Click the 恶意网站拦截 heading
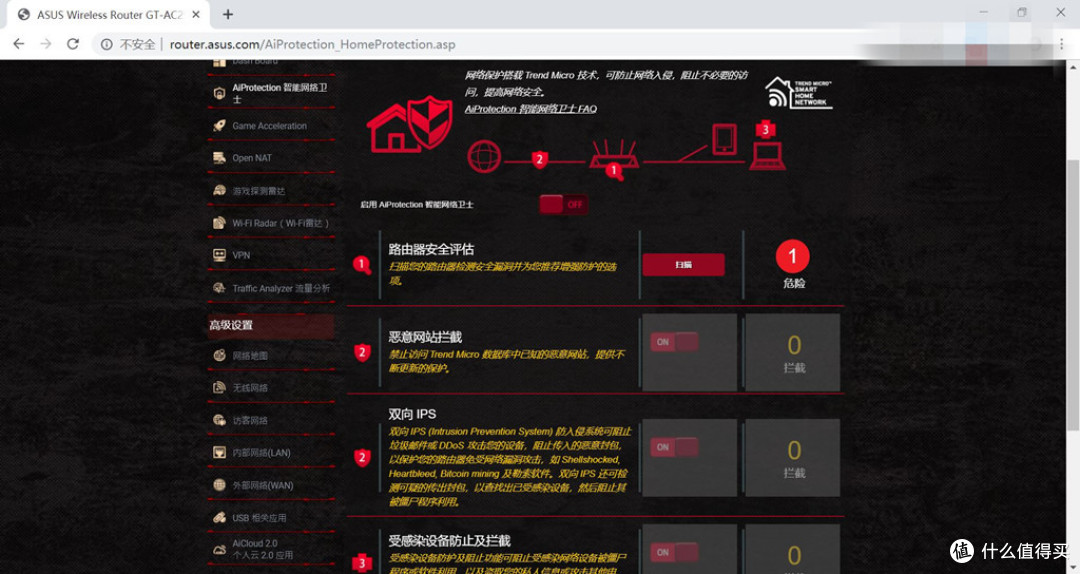This screenshot has height=574, width=1080. (425, 337)
